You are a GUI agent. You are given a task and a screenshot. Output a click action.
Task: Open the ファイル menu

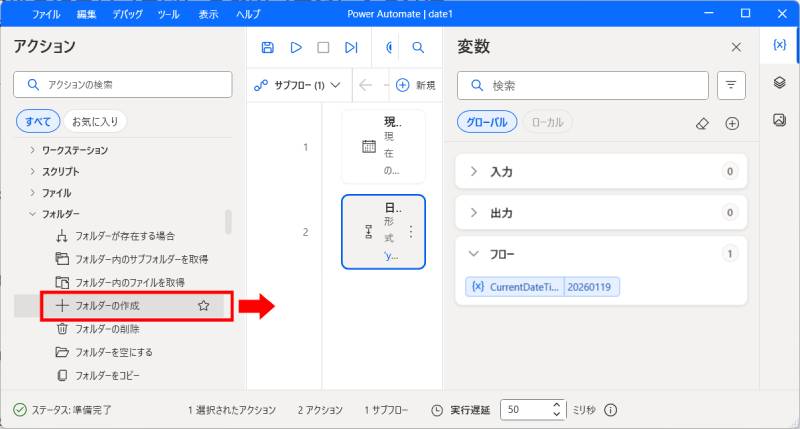click(x=46, y=14)
